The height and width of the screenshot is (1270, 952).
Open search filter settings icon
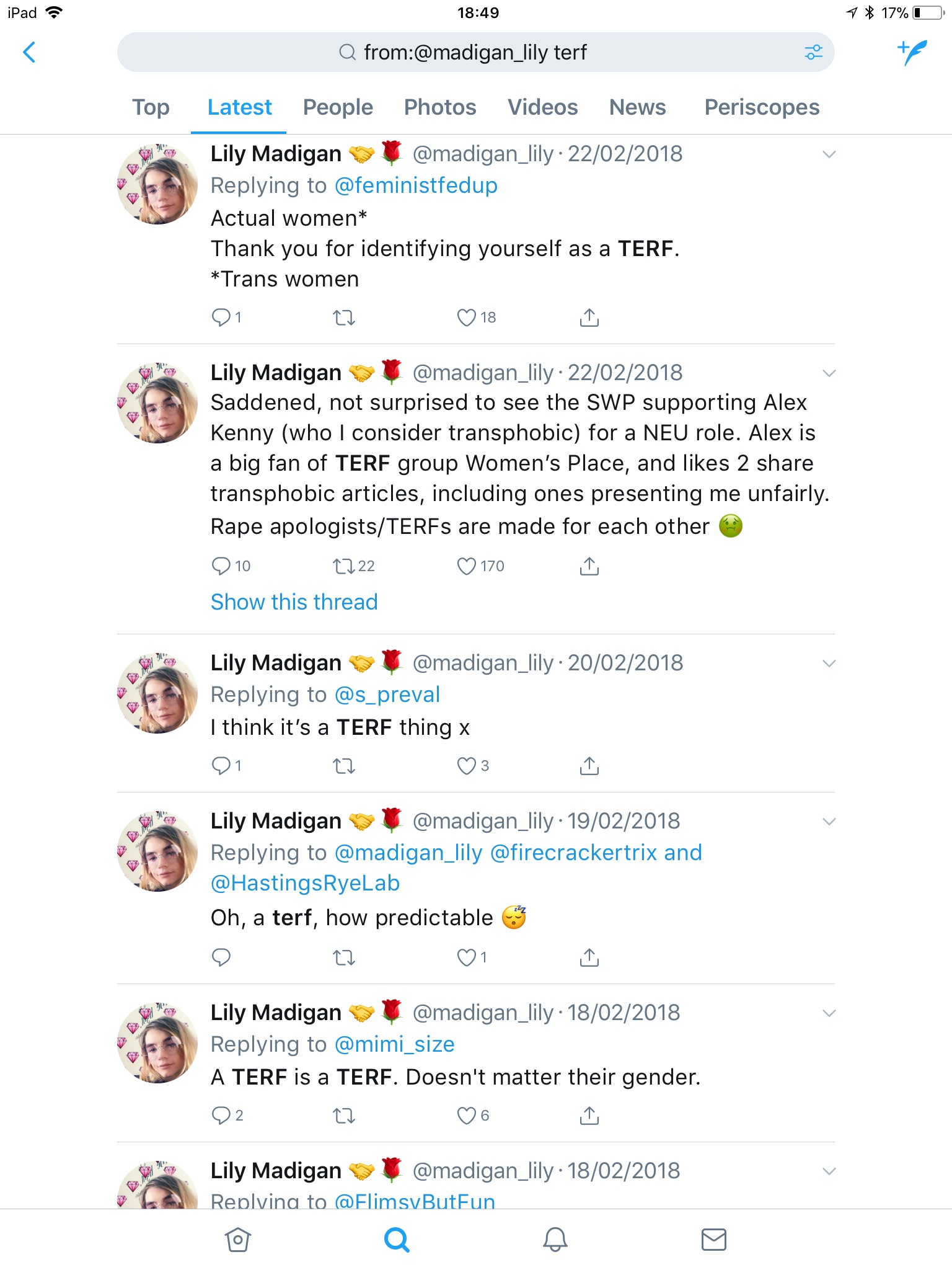click(813, 53)
